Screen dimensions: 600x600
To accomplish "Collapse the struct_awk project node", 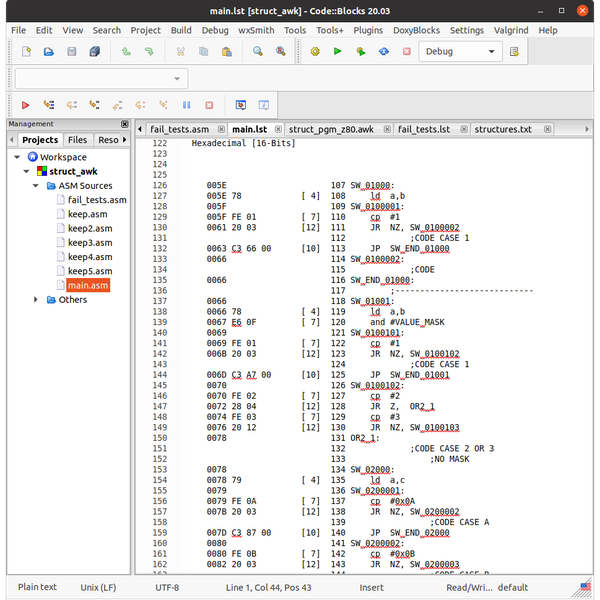I will point(26,171).
